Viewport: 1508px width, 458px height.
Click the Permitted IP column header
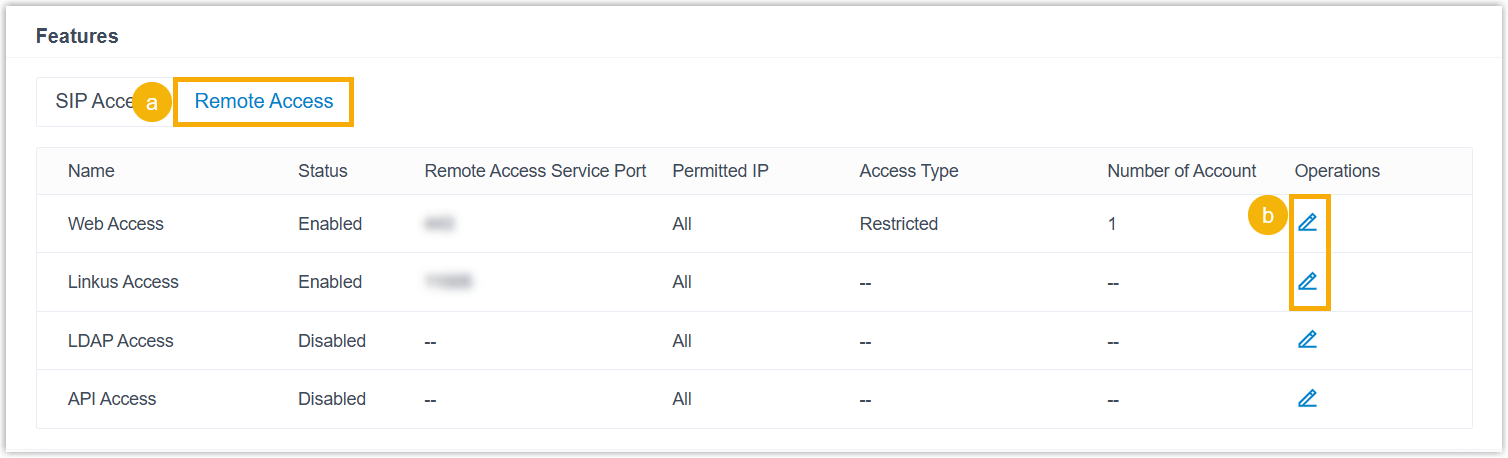click(720, 171)
